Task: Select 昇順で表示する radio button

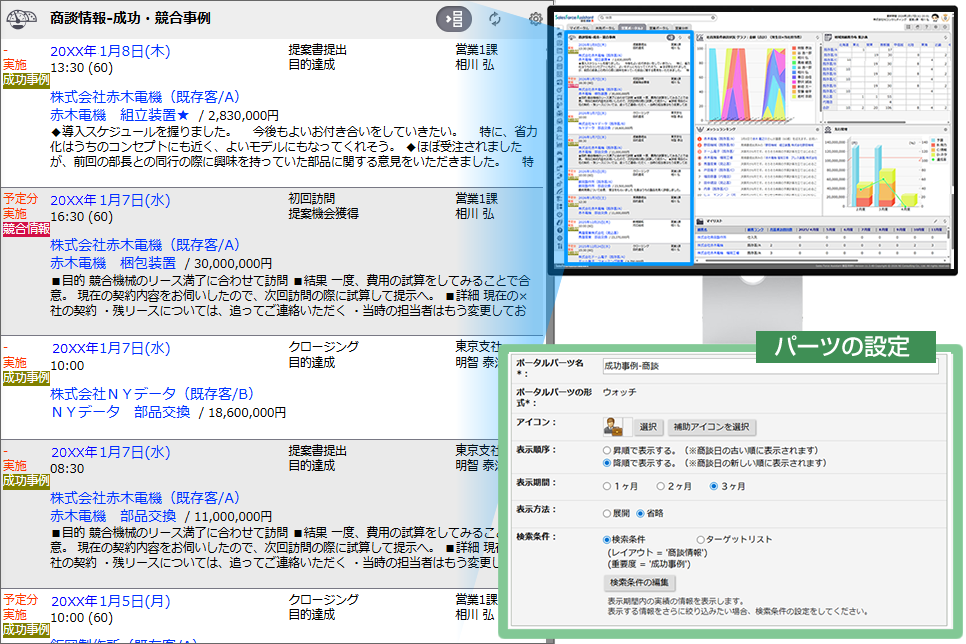Action: 607,450
